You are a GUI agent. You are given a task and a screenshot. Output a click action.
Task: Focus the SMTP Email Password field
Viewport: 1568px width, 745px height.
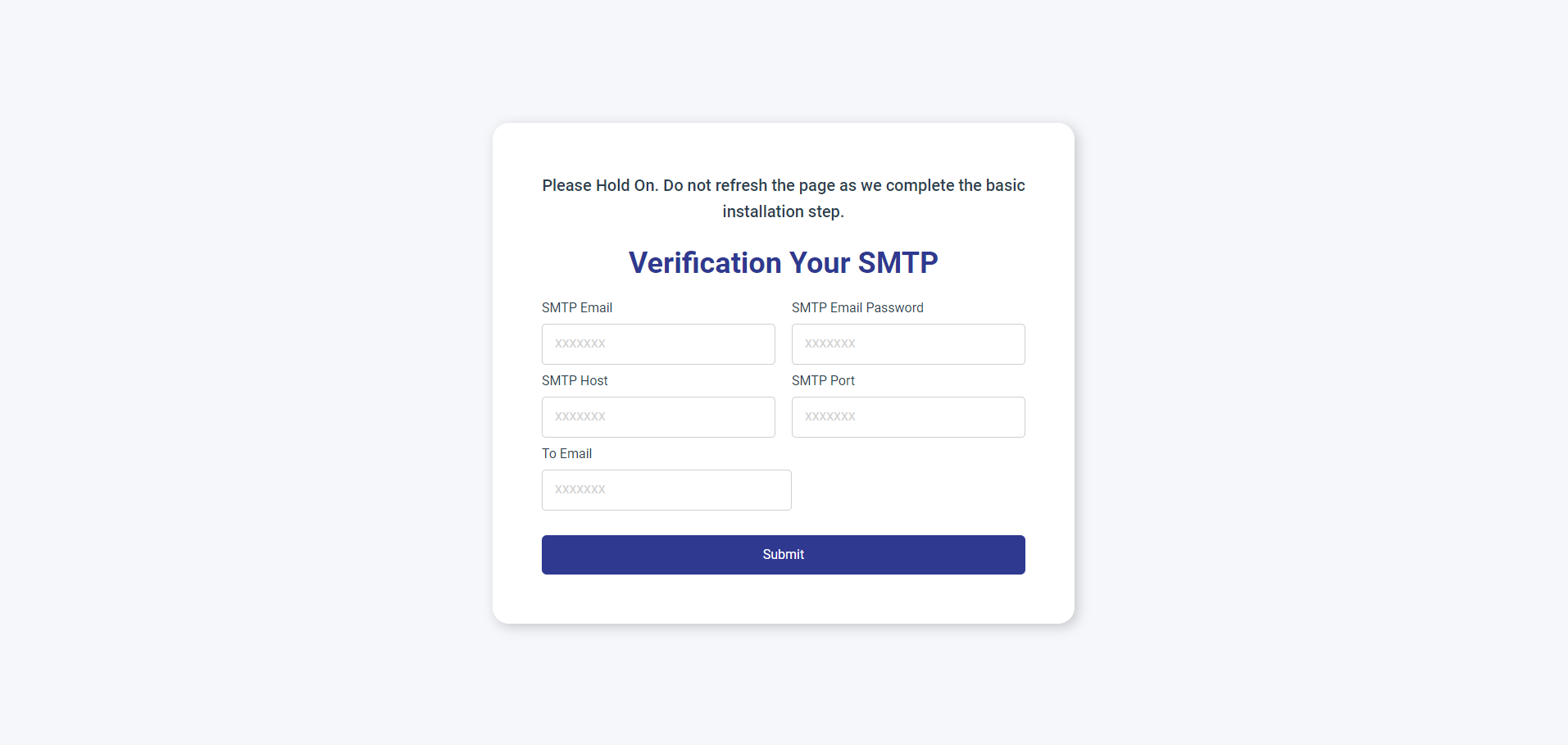coord(908,344)
